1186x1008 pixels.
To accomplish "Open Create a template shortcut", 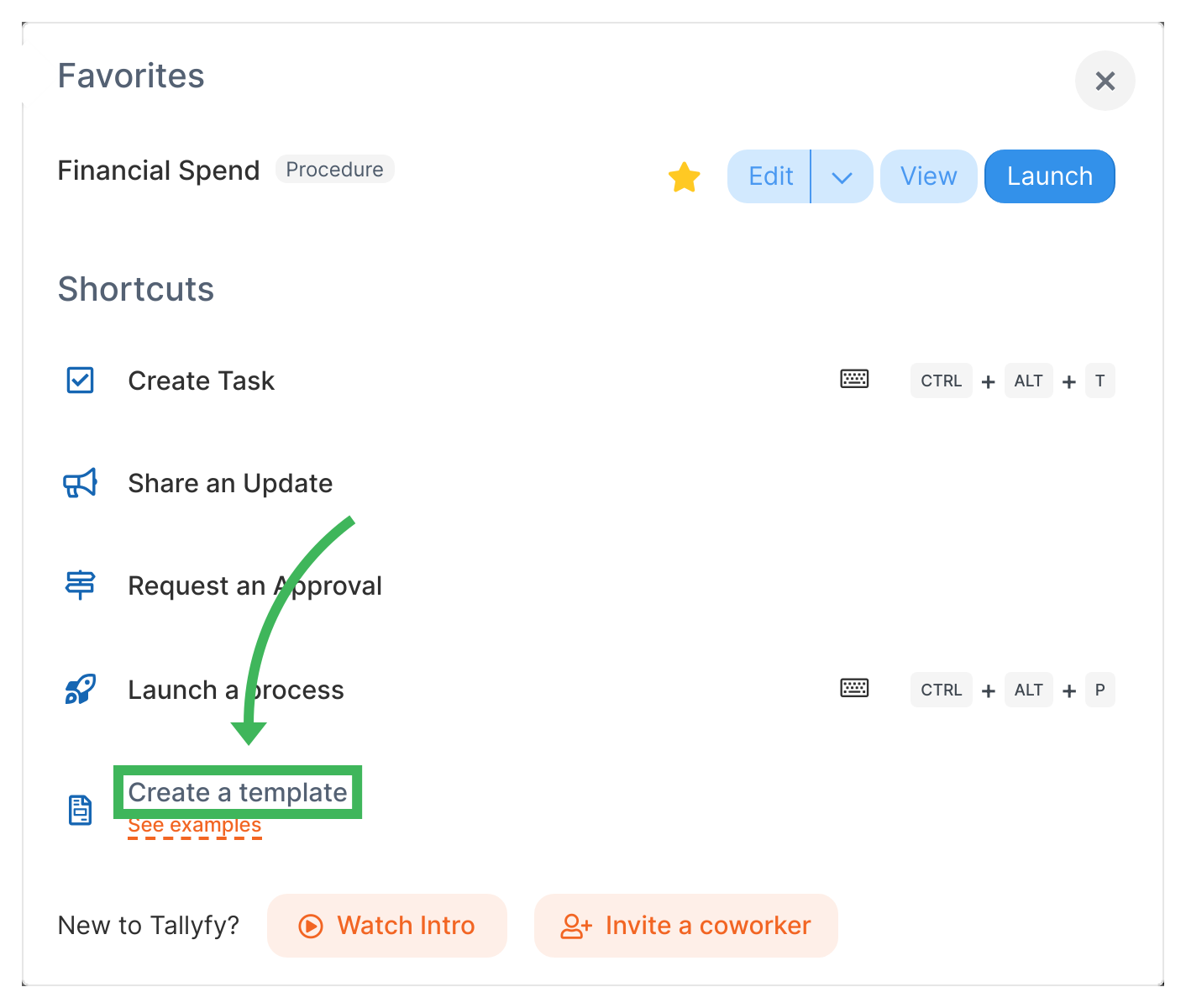I will tap(238, 792).
